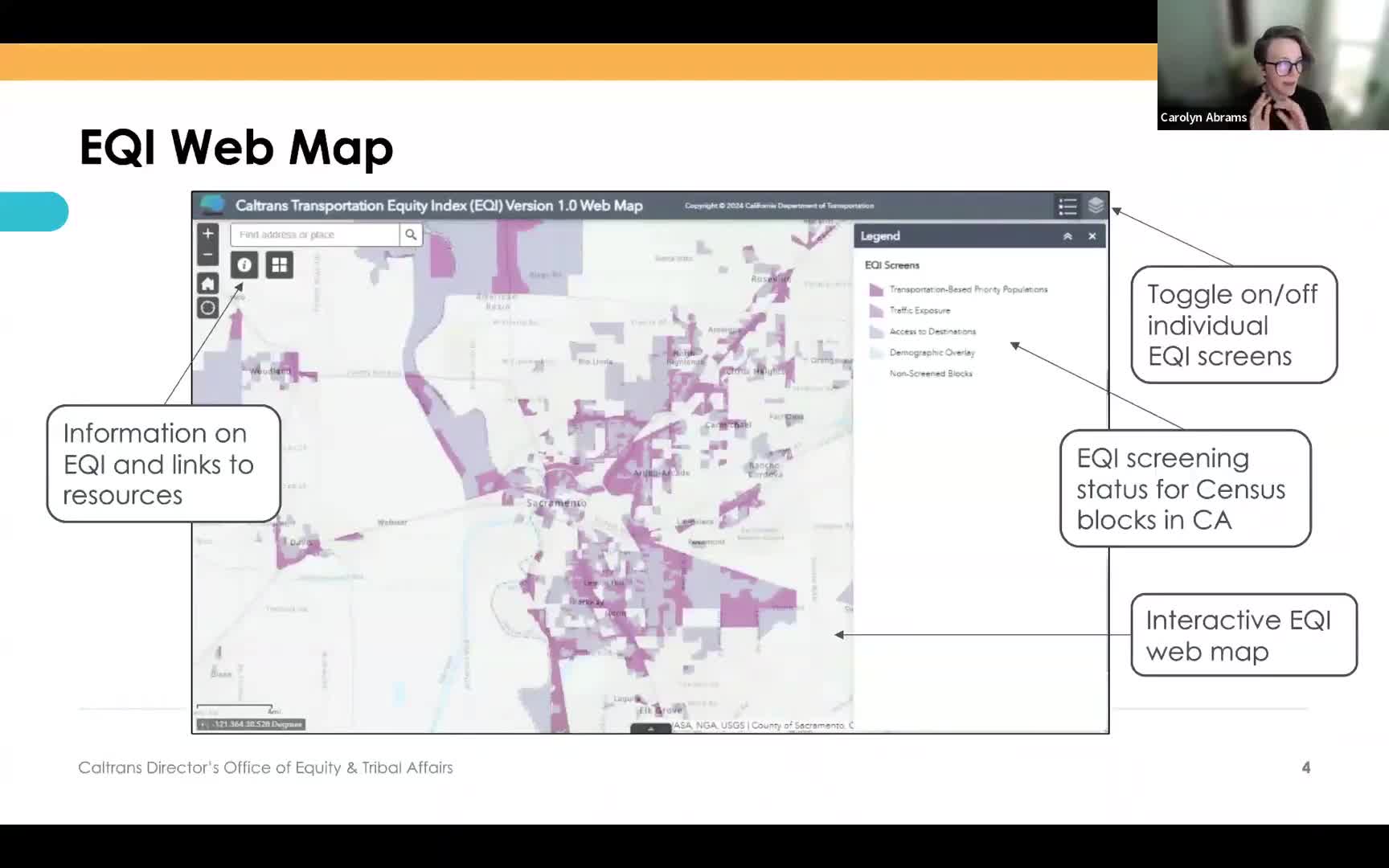Click the Non-Screened Blocks color swatch
The width and height of the screenshot is (1389, 868).
click(x=877, y=373)
